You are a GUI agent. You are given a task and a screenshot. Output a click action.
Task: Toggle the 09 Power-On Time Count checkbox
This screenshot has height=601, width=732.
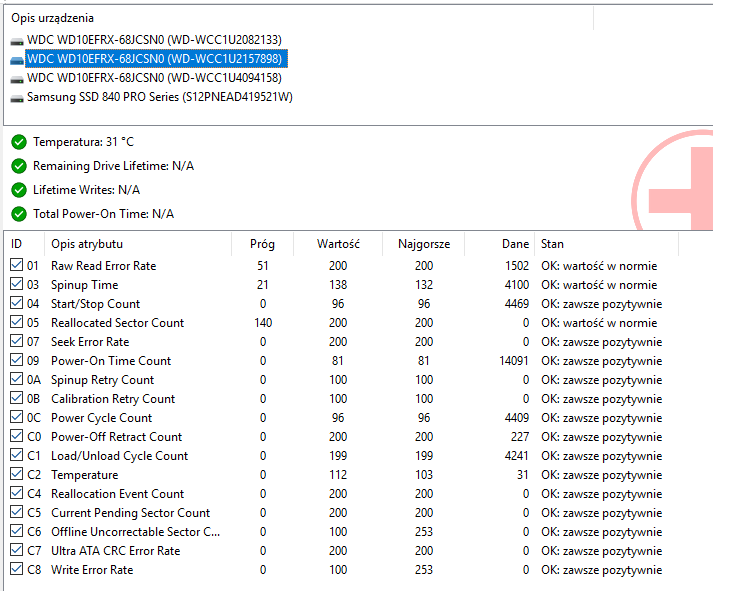[16, 360]
